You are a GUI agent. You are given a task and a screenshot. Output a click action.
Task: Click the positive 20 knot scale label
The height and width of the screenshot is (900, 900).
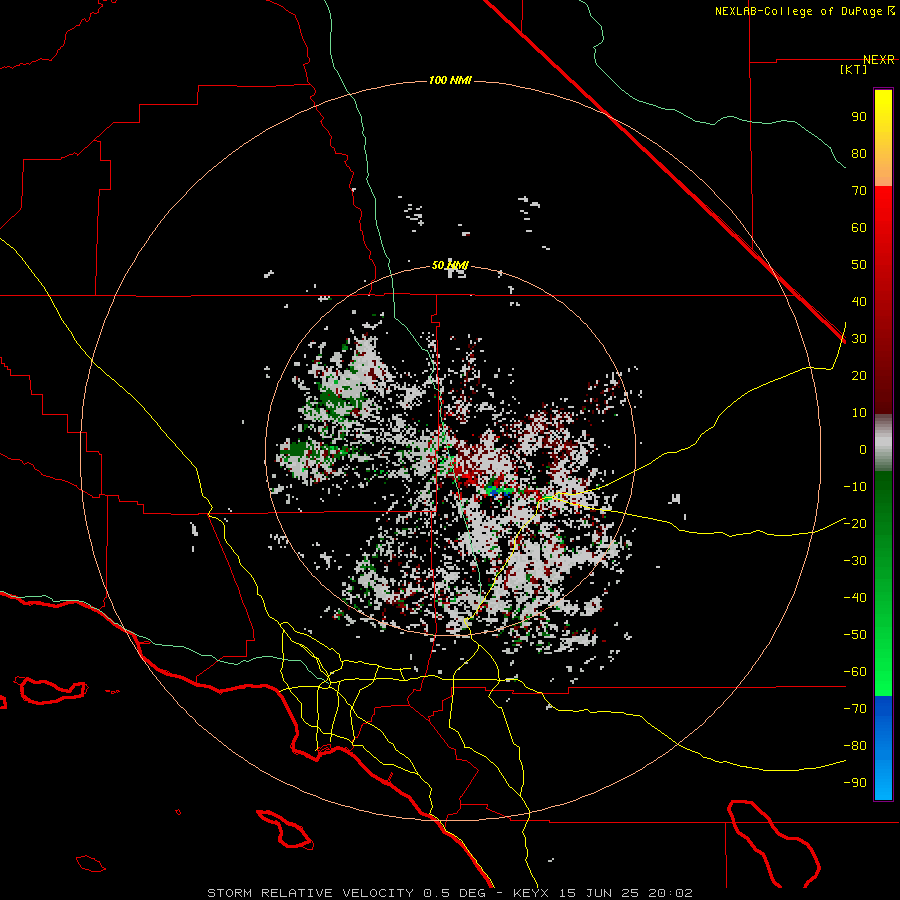point(859,376)
